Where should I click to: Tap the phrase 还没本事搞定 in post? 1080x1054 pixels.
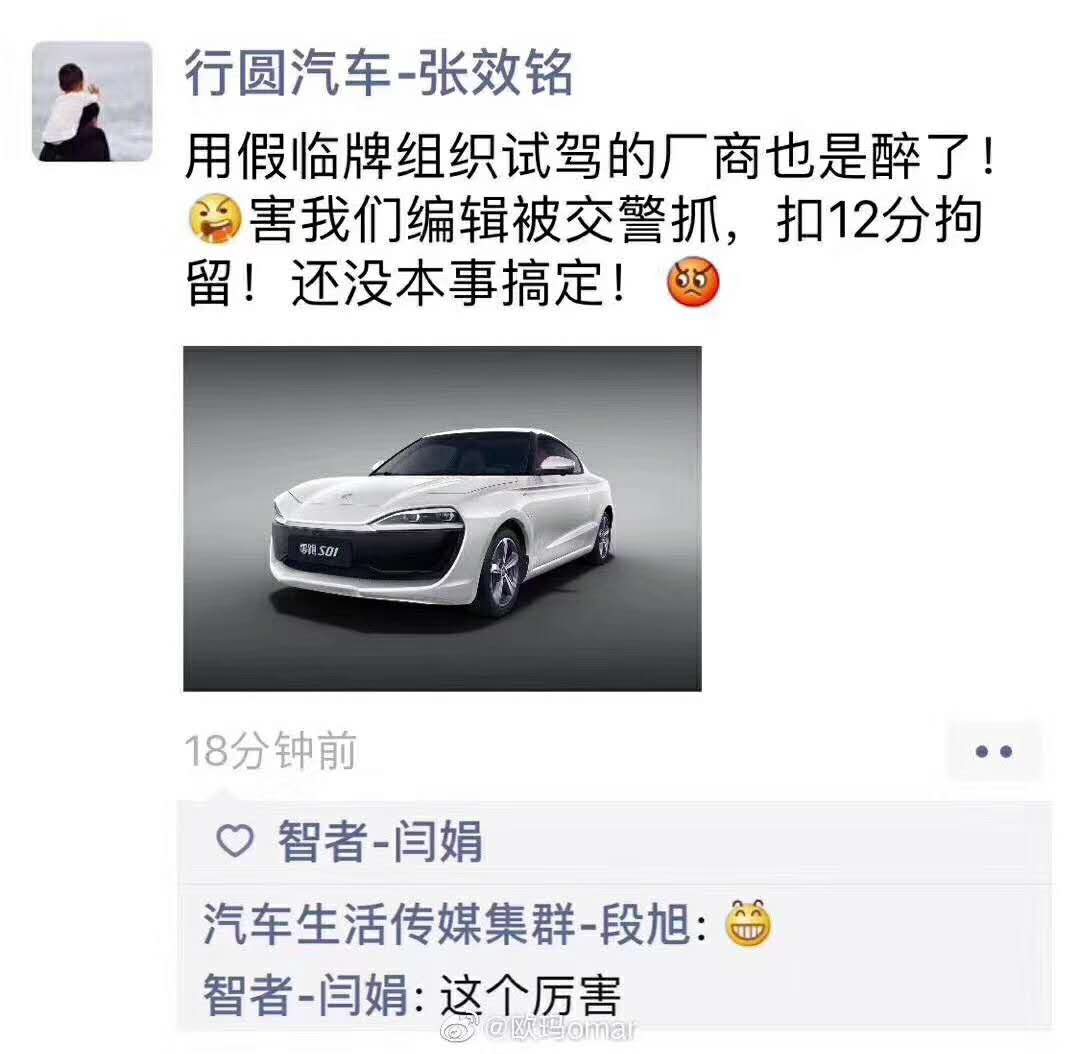(x=457, y=282)
